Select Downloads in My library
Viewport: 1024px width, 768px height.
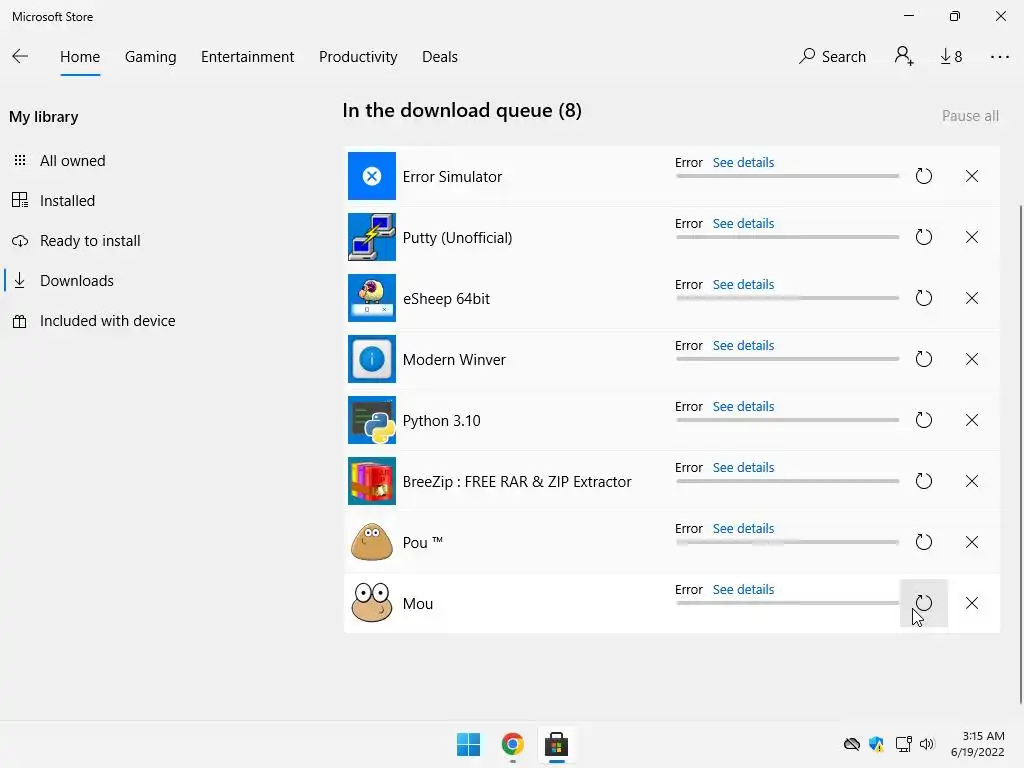76,281
